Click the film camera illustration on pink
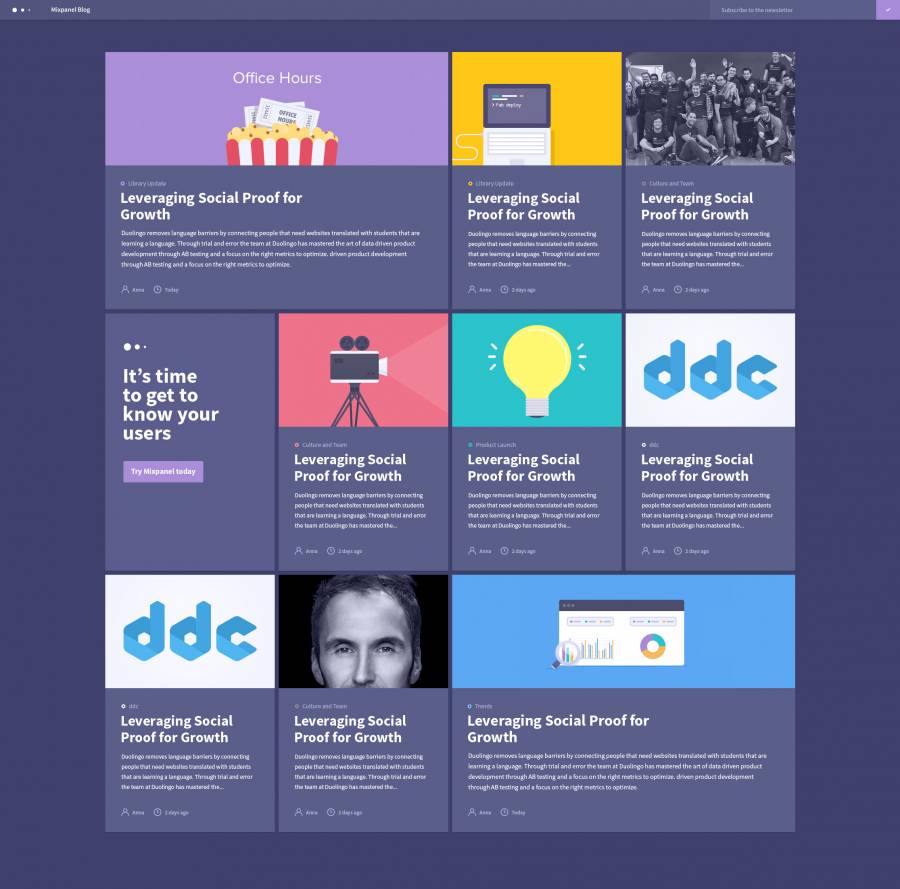The width and height of the screenshot is (900, 889). 363,370
